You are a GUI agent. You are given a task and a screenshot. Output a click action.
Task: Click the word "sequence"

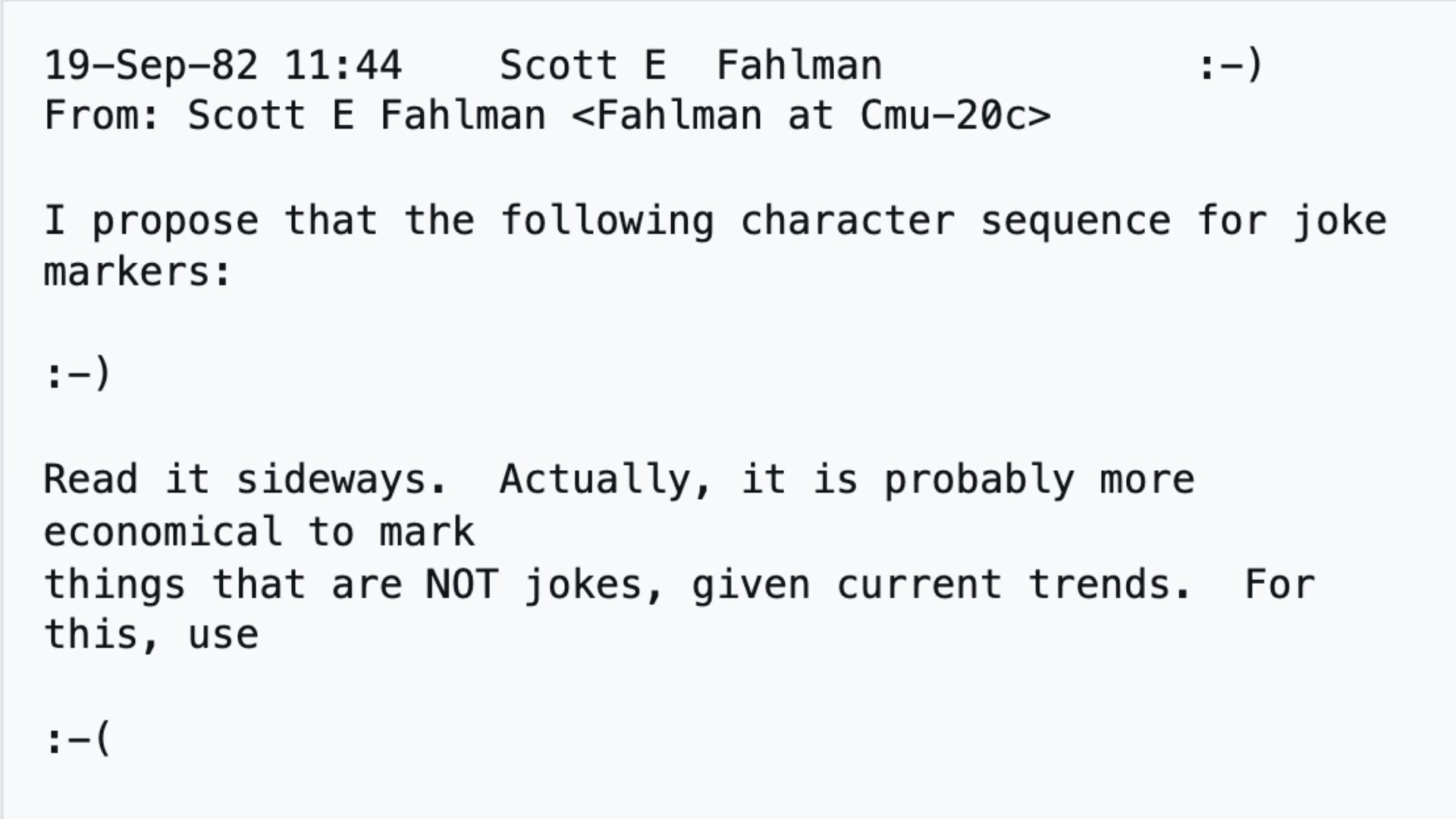pyautogui.click(x=1075, y=221)
